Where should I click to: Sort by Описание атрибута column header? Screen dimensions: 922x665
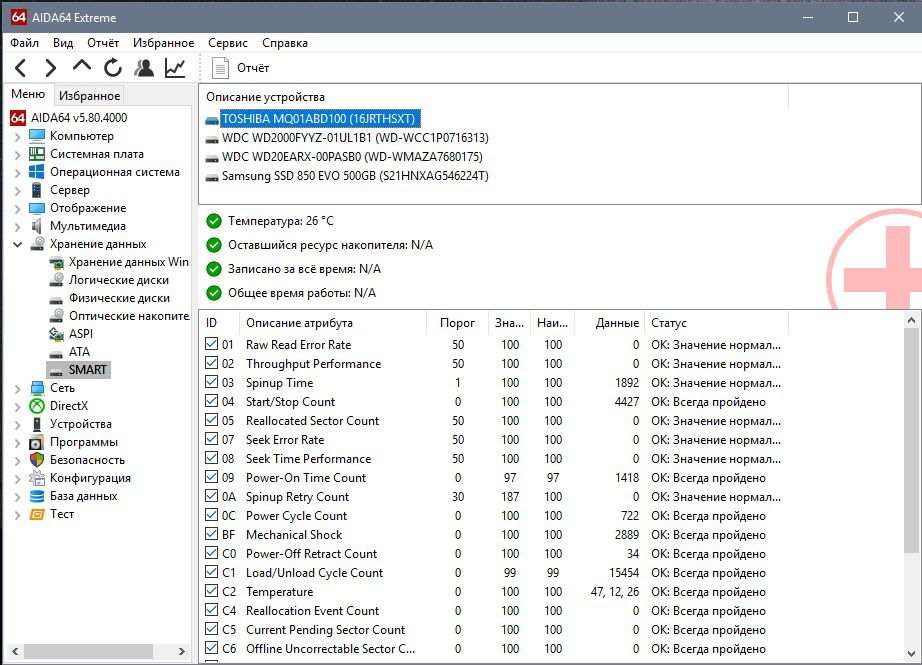(333, 323)
